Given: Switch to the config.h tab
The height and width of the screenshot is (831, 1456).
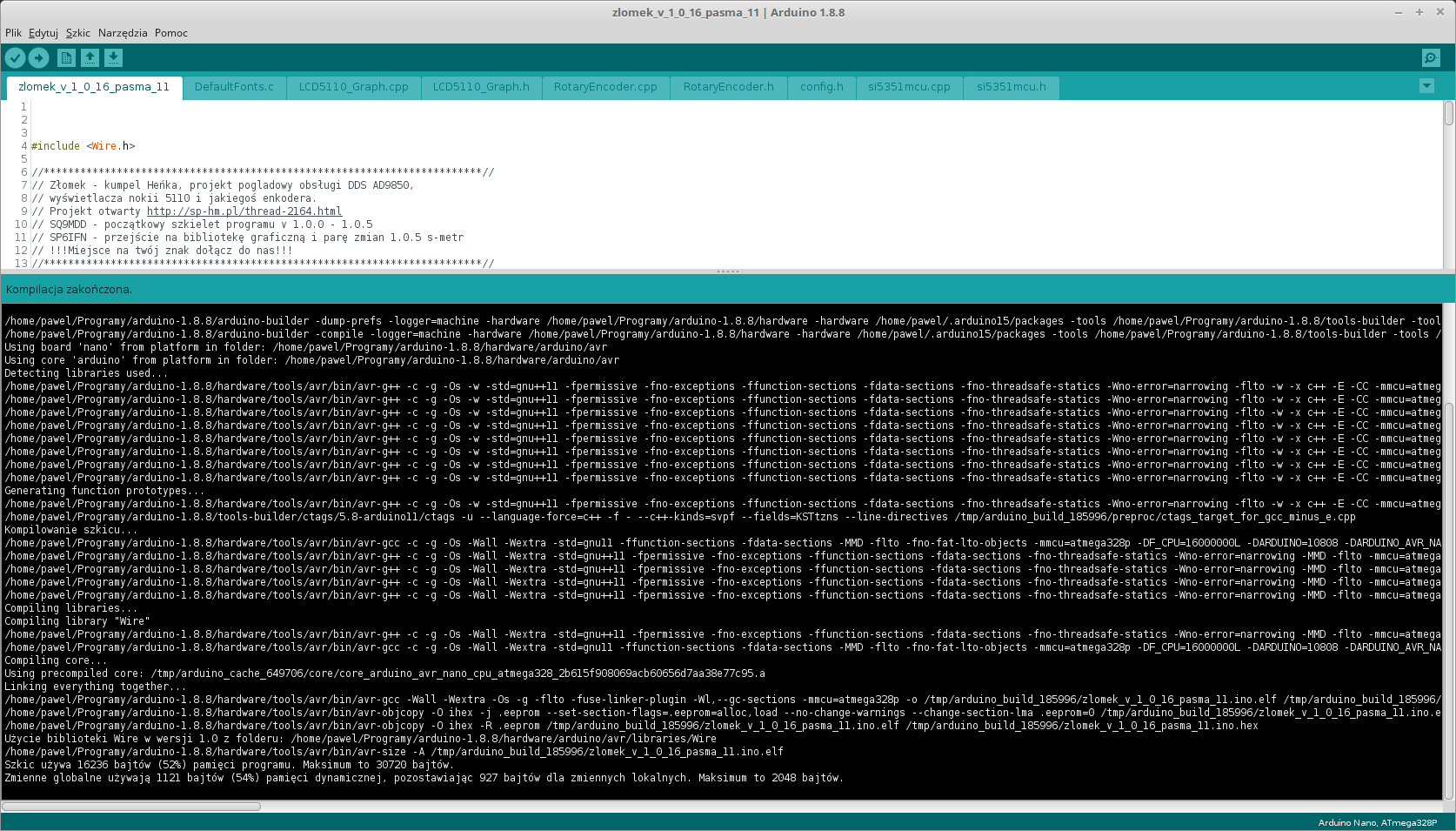Looking at the screenshot, I should [821, 87].
